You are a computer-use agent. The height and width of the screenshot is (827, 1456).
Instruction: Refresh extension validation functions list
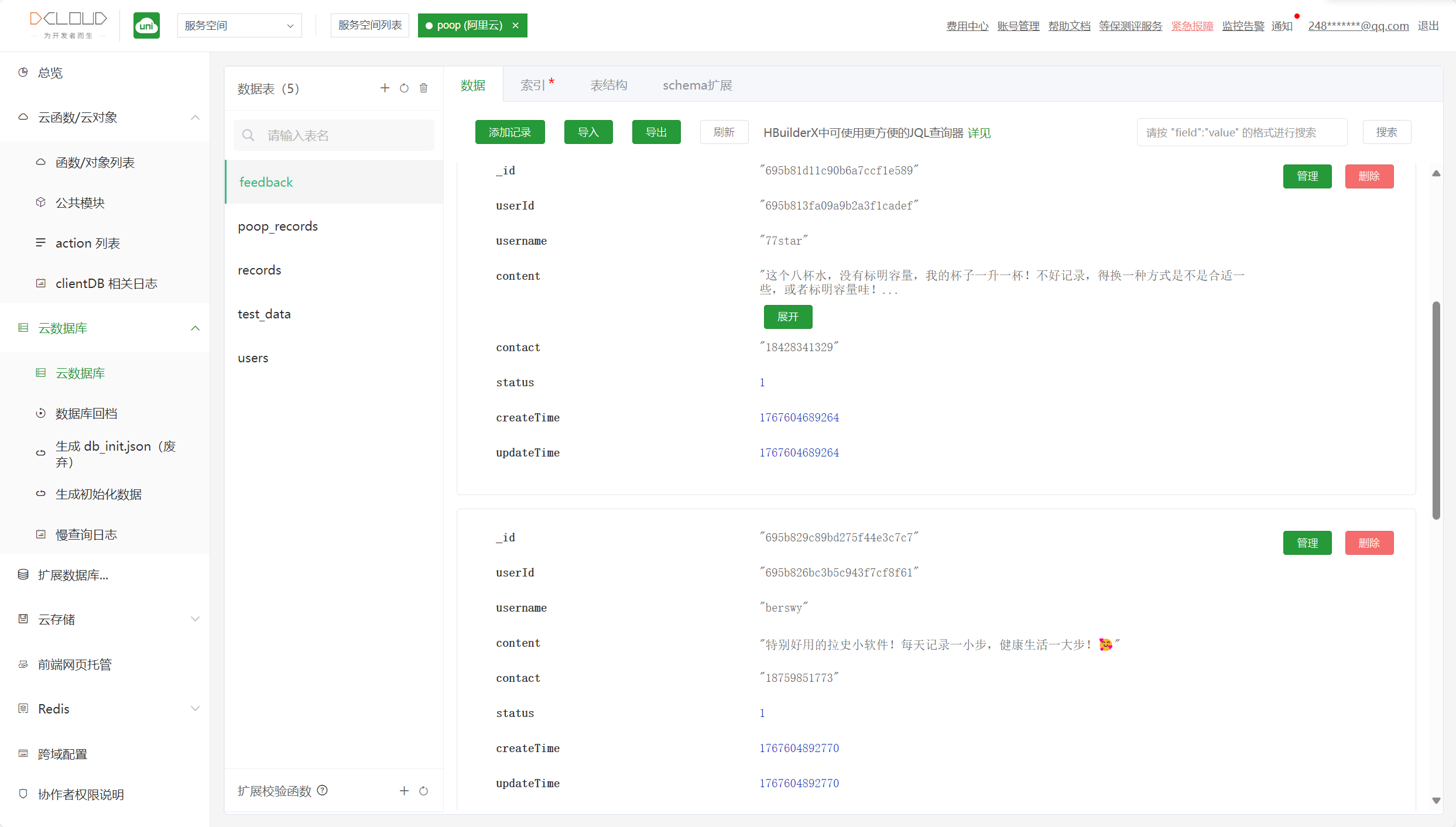click(x=423, y=791)
